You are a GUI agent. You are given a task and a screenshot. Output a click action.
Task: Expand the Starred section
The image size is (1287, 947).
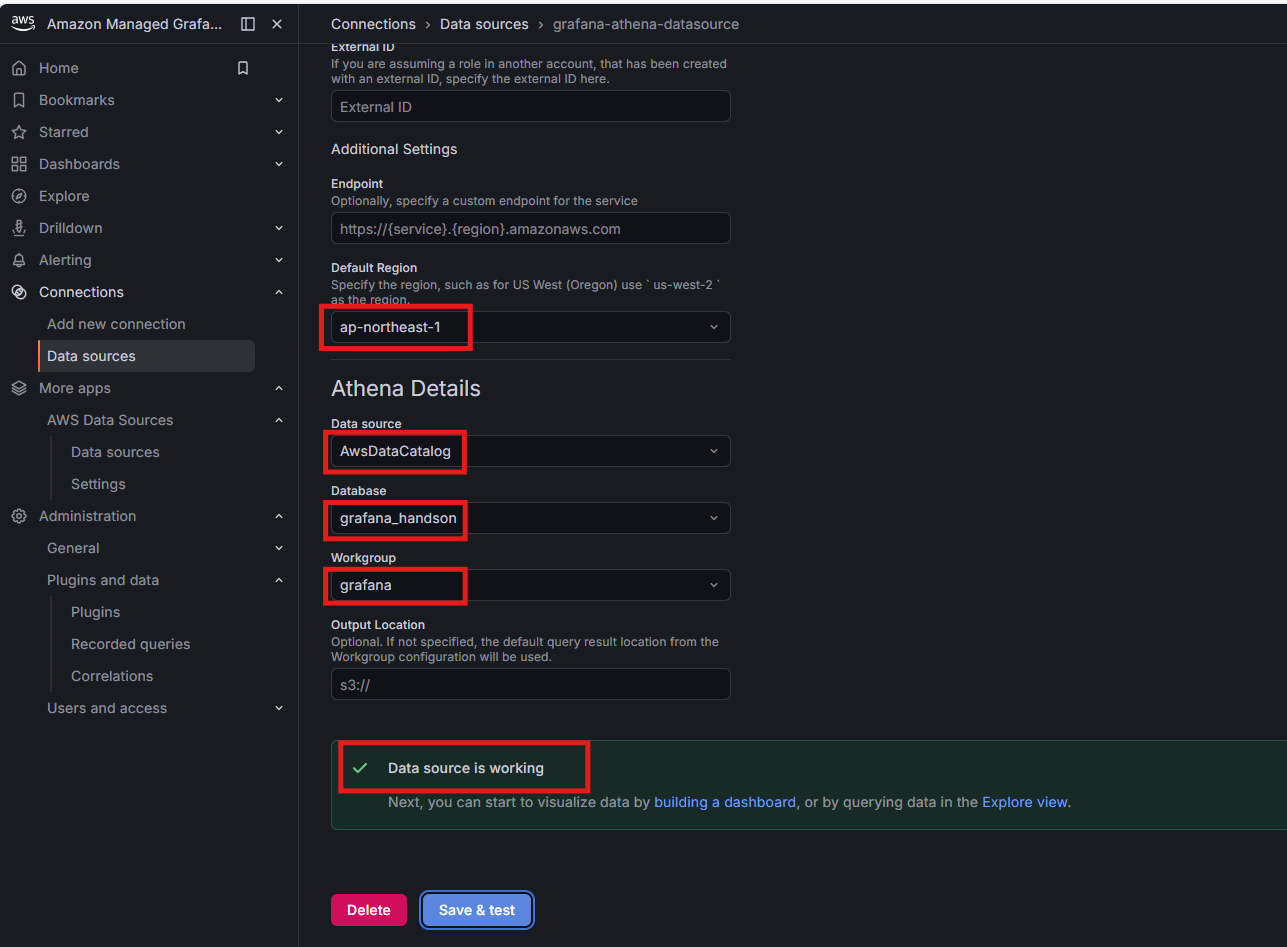click(279, 132)
